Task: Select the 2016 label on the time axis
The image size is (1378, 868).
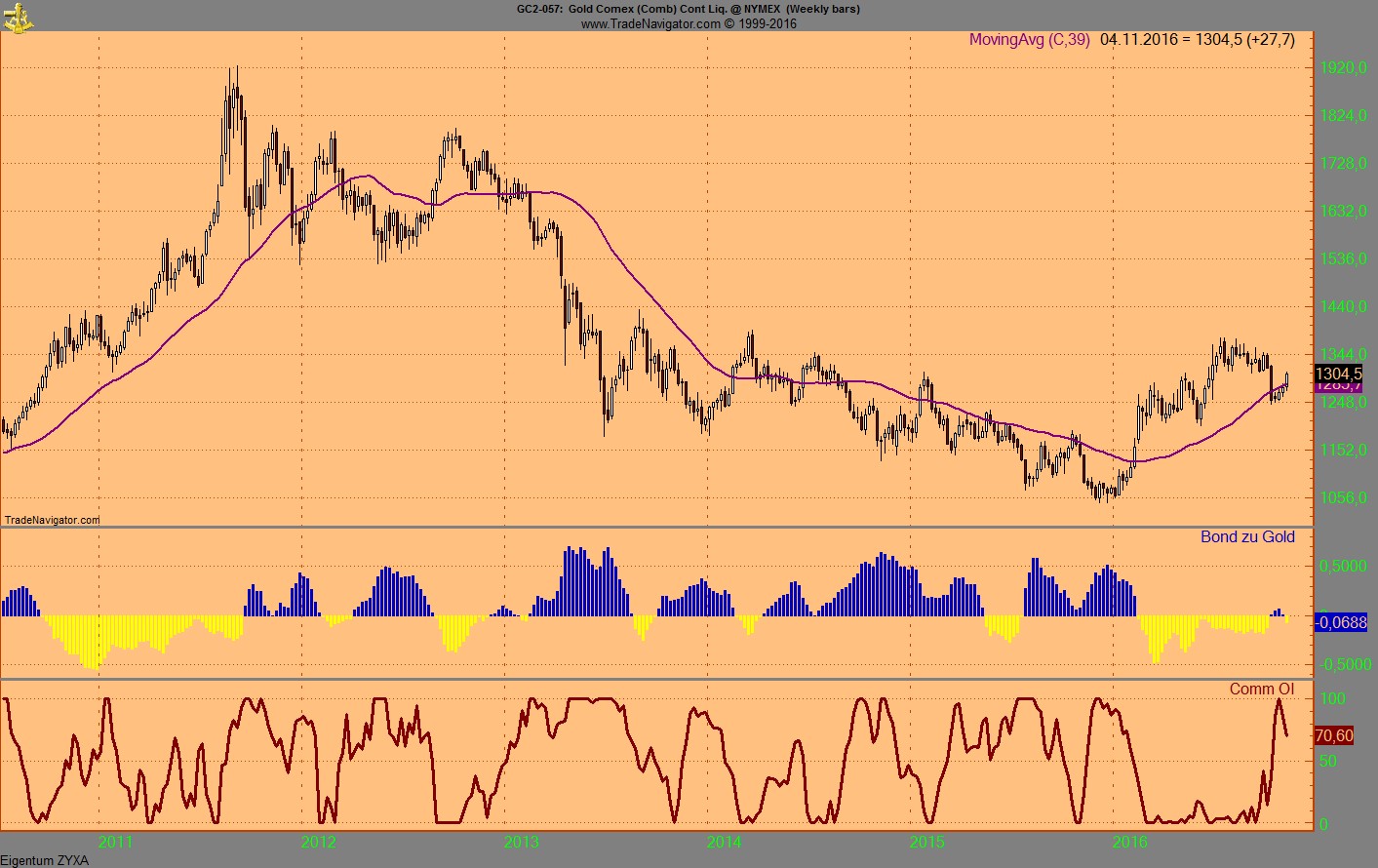Action: [x=1129, y=840]
